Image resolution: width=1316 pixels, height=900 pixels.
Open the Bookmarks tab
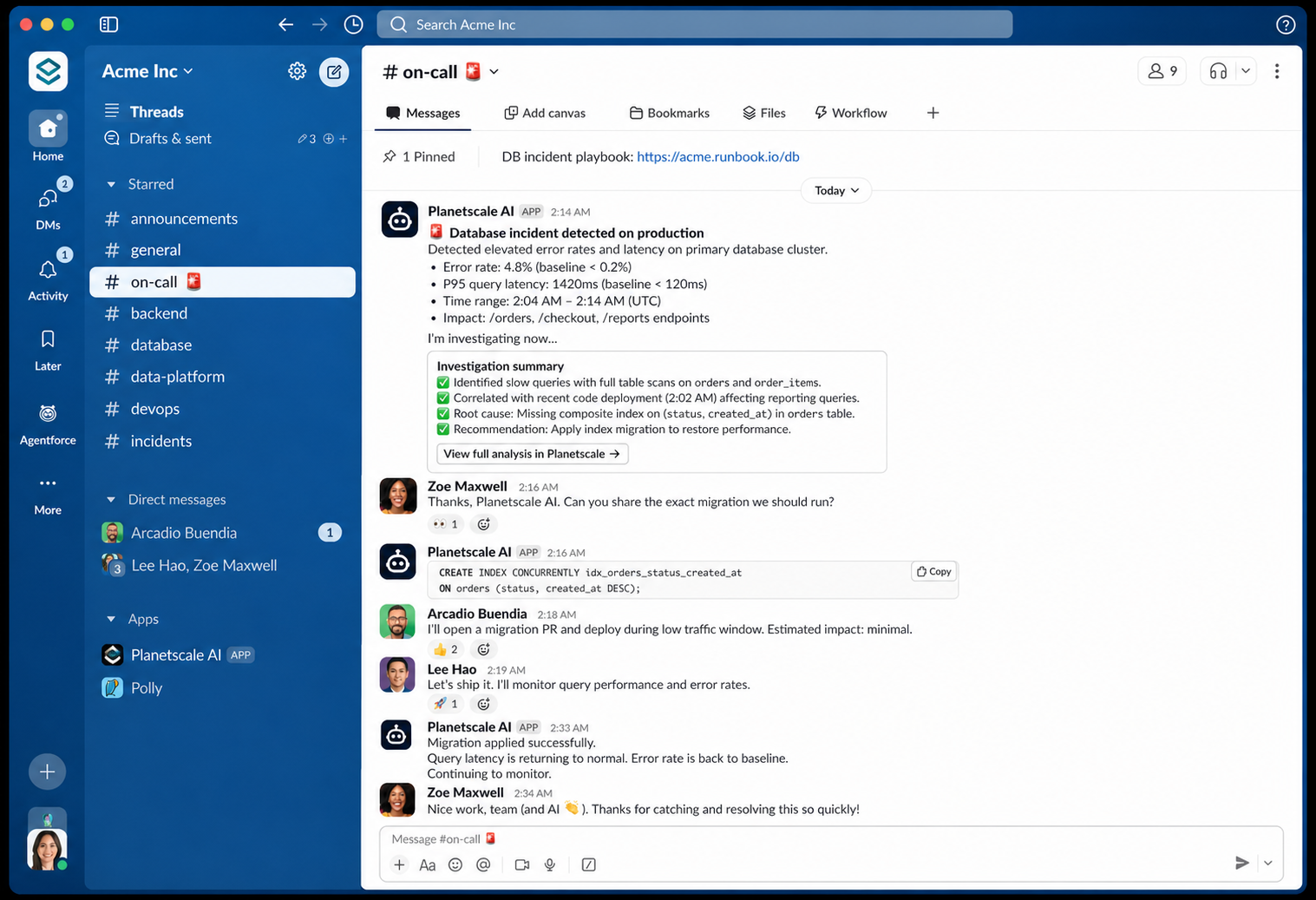coord(669,113)
